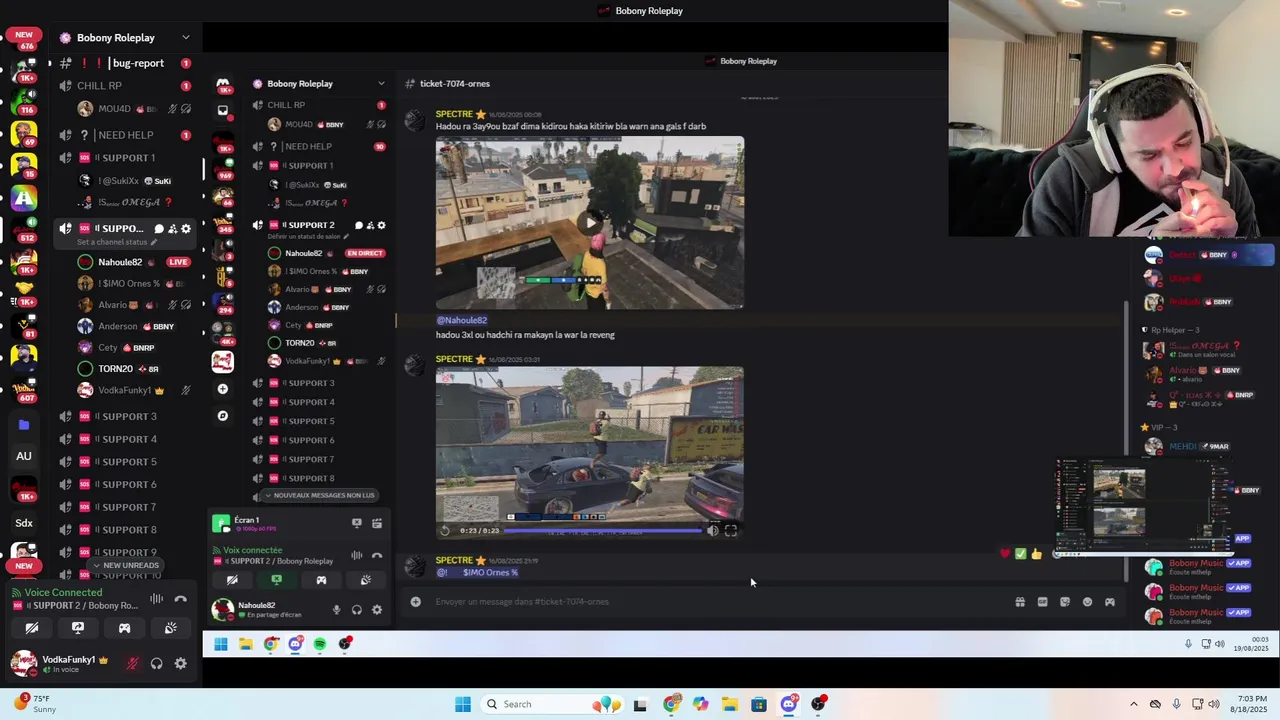The width and height of the screenshot is (1280, 720).
Task: Open settings gear beside Nahoule82 user panel
Action: [377, 610]
